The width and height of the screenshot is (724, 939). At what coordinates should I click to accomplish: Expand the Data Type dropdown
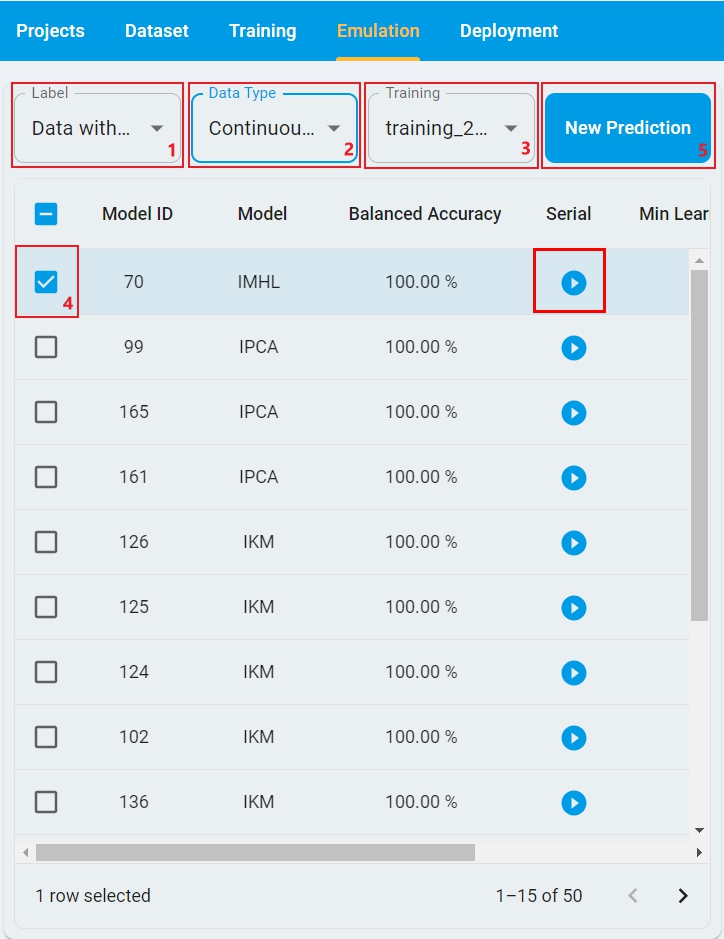(274, 128)
